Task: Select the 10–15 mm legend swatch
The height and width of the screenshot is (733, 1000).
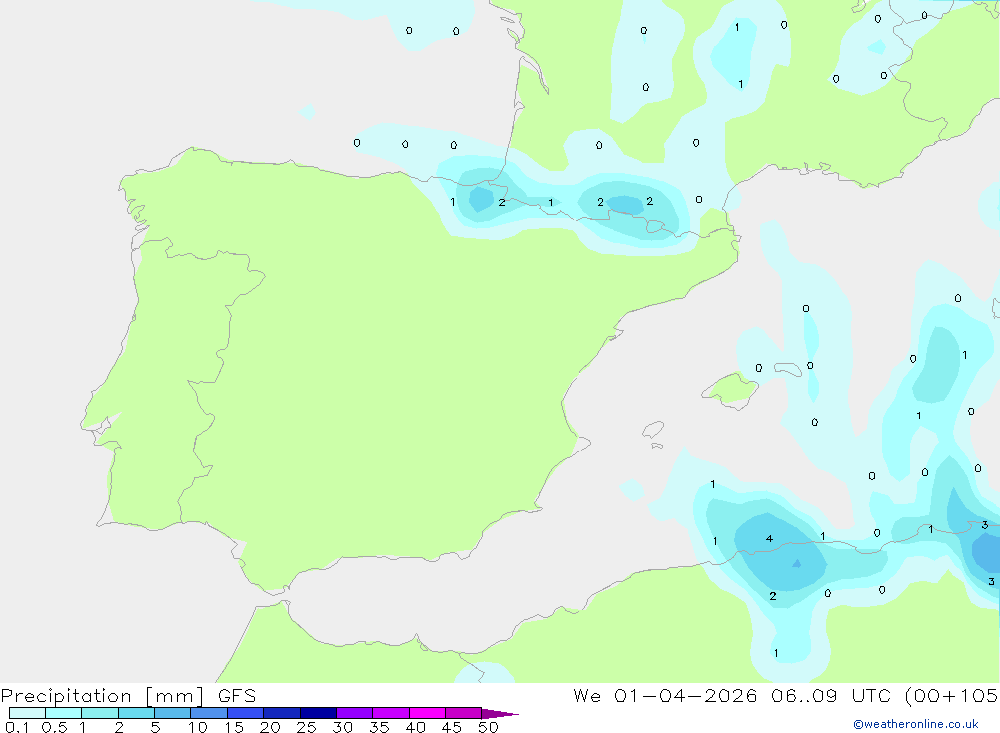Action: point(209,713)
